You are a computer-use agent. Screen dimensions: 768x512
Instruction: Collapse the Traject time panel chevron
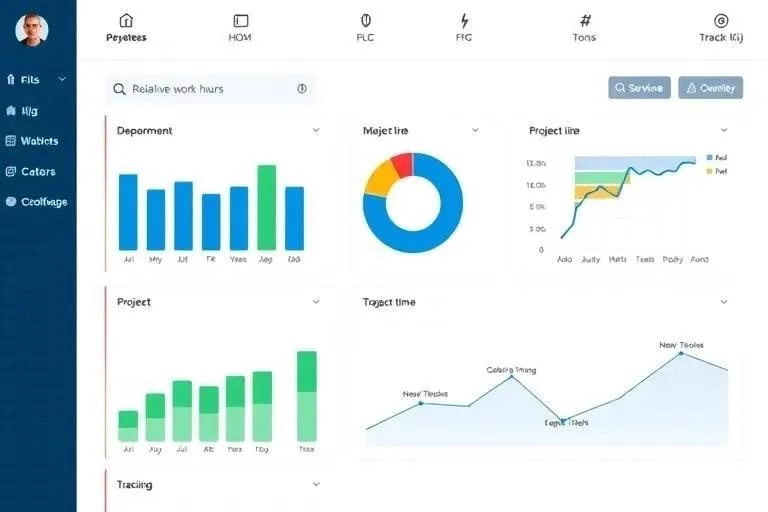tap(724, 302)
